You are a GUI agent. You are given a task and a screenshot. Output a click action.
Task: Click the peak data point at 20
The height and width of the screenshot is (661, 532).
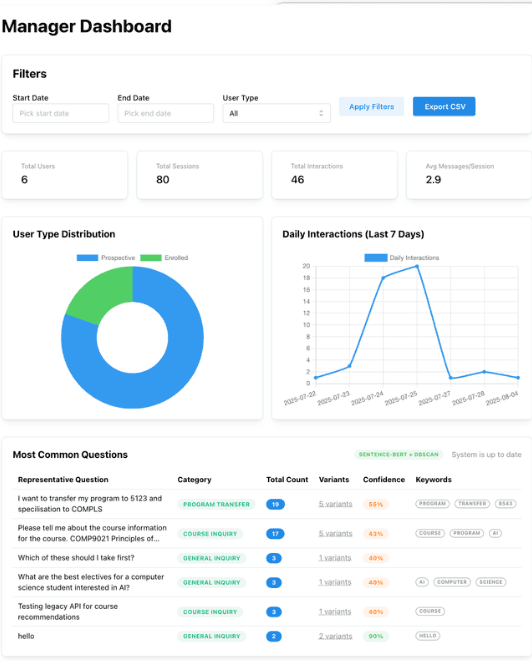tap(417, 266)
